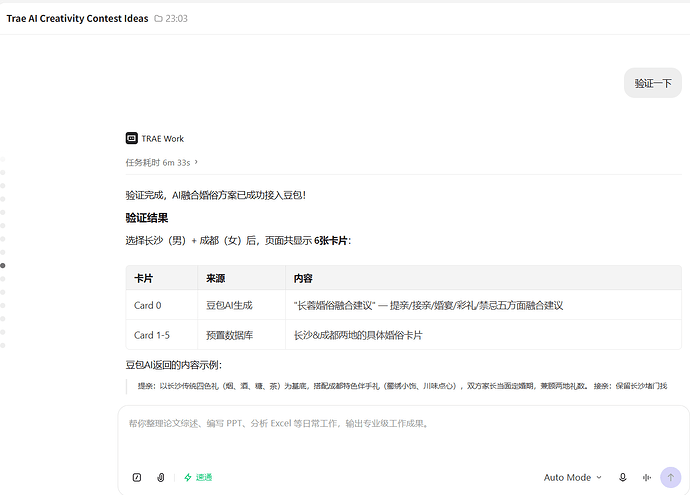This screenshot has width=690, height=495.
Task: Jump to the first dot in message navigator
Action: point(3,159)
